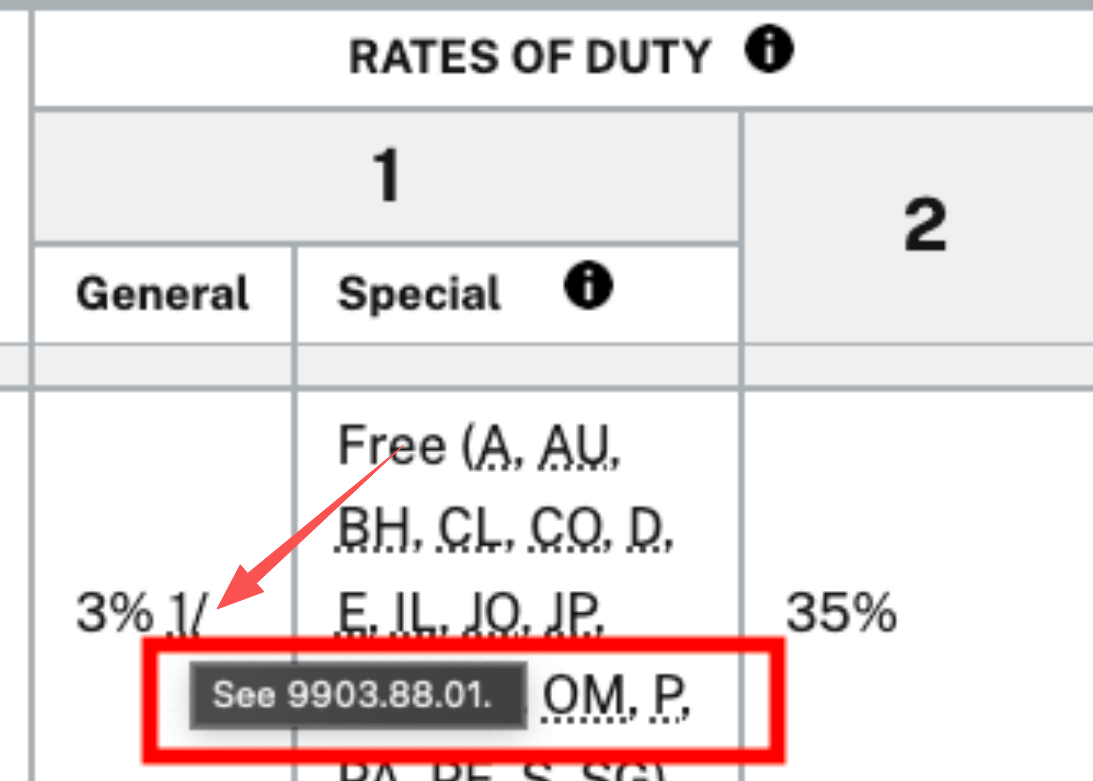Click the 35% column 2 rate
Viewport: 1093px width, 781px height.
840,612
